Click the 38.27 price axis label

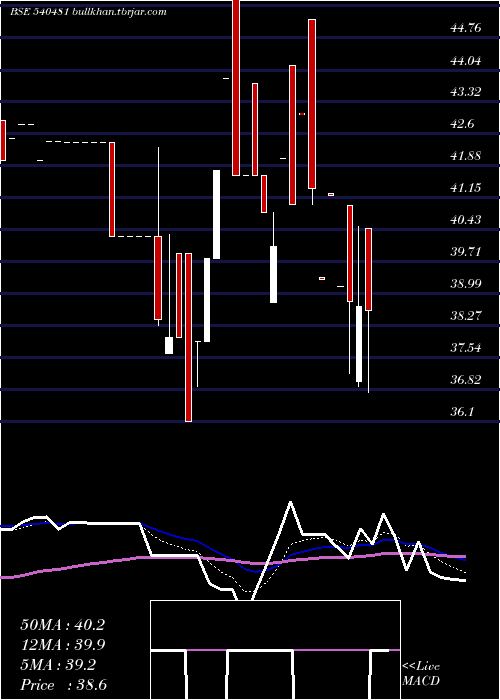466,316
